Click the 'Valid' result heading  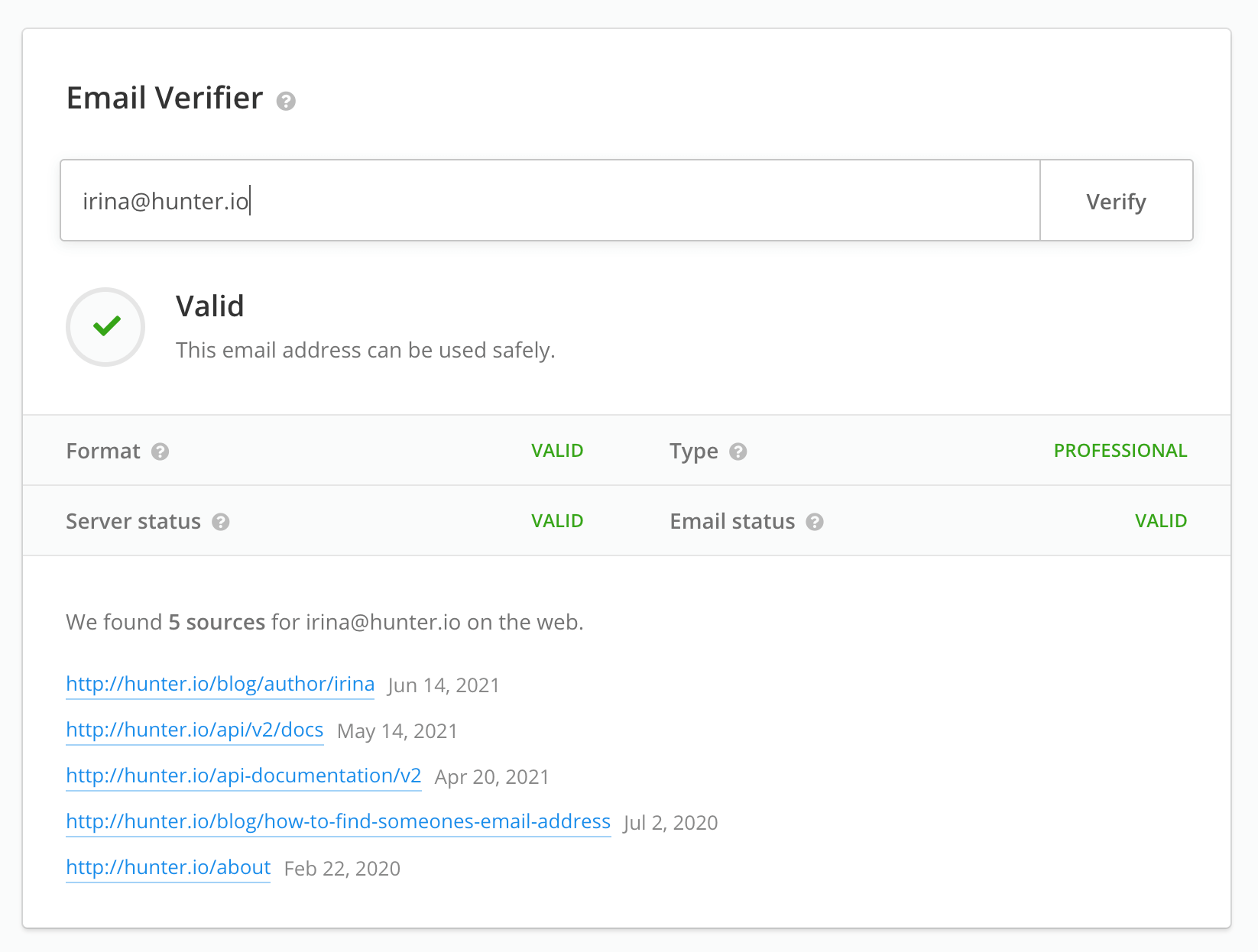(210, 306)
